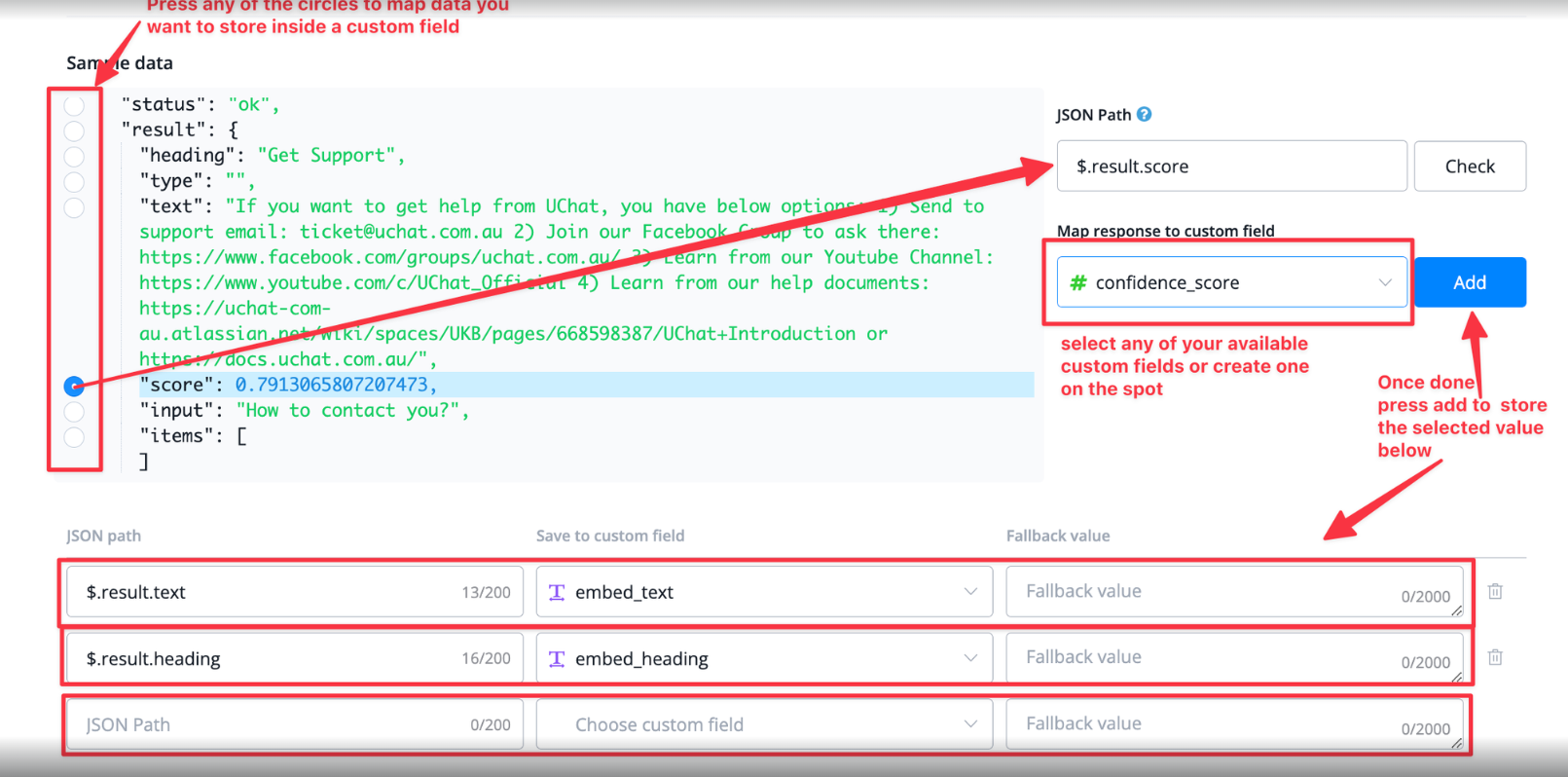
Task: Click the JSON Path field containing $.result.score
Action: [1231, 166]
